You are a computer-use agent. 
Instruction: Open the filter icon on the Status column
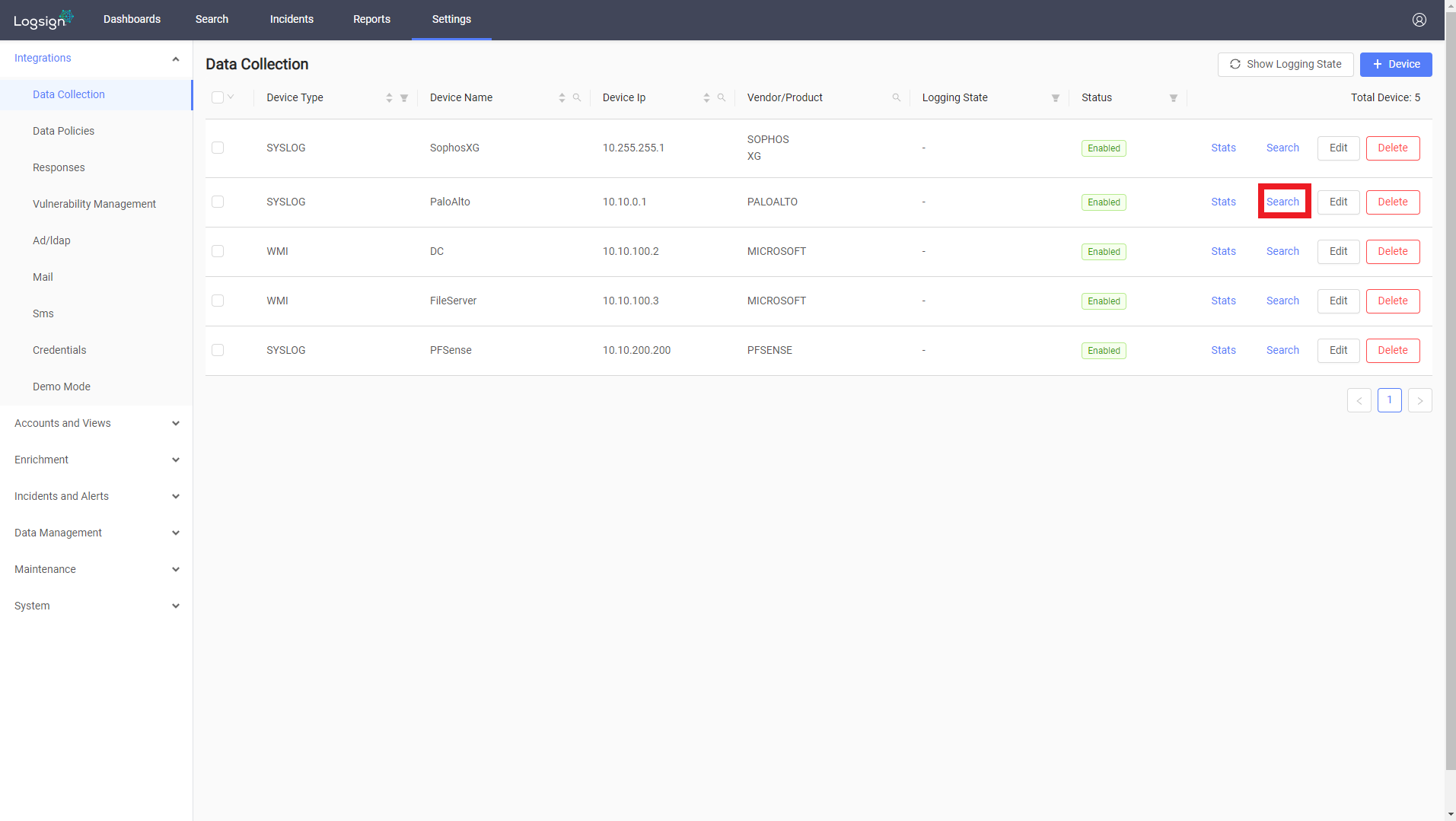(1173, 97)
